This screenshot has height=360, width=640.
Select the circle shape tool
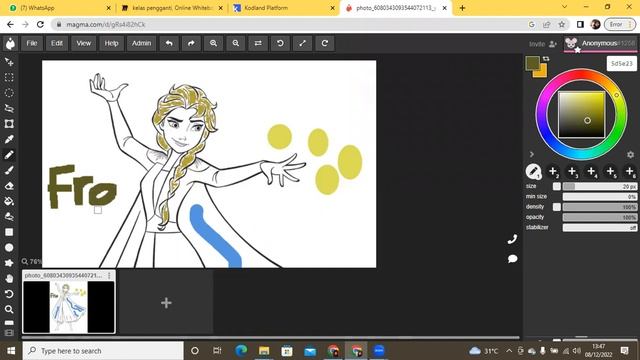9,247
